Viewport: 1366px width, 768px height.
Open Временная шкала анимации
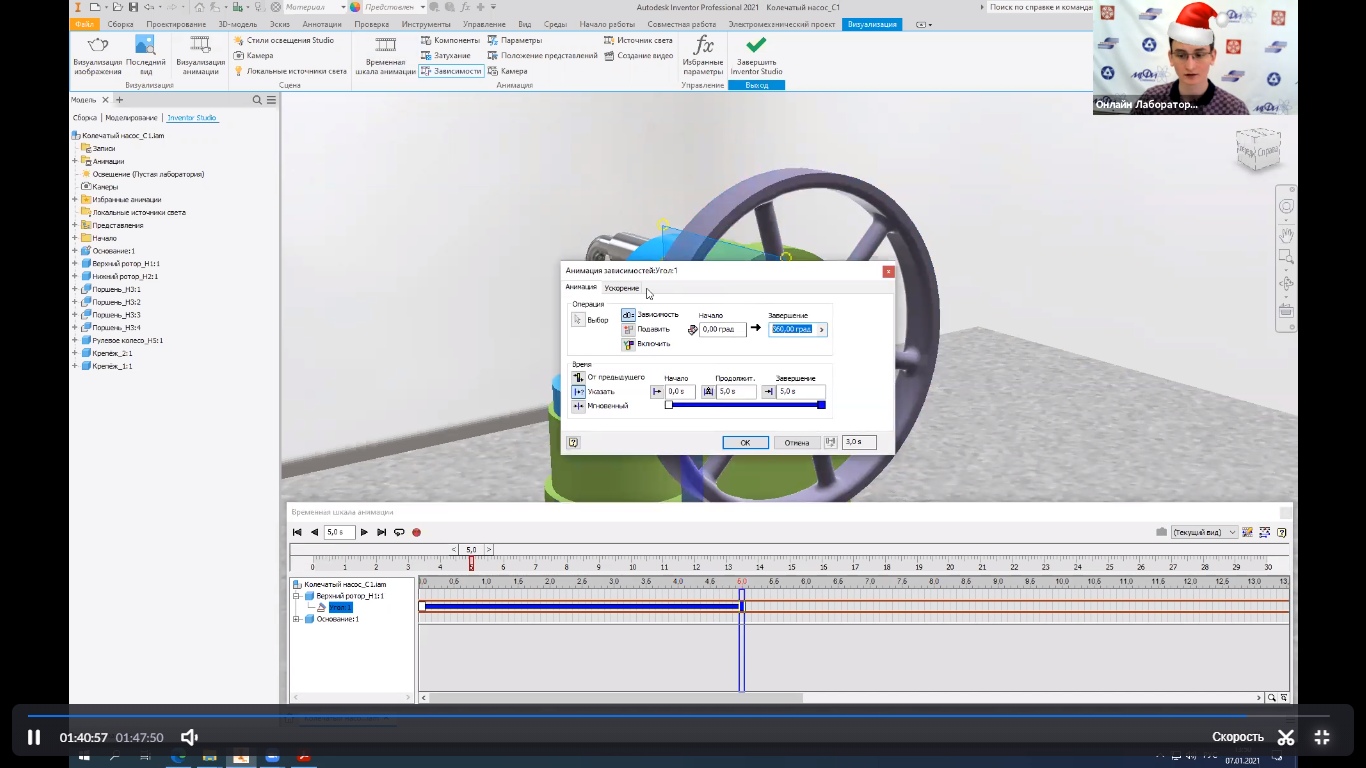pyautogui.click(x=385, y=56)
